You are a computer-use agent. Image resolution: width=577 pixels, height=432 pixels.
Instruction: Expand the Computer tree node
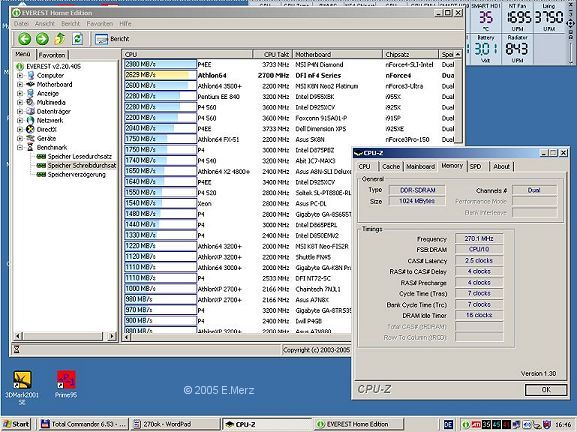click(20, 75)
